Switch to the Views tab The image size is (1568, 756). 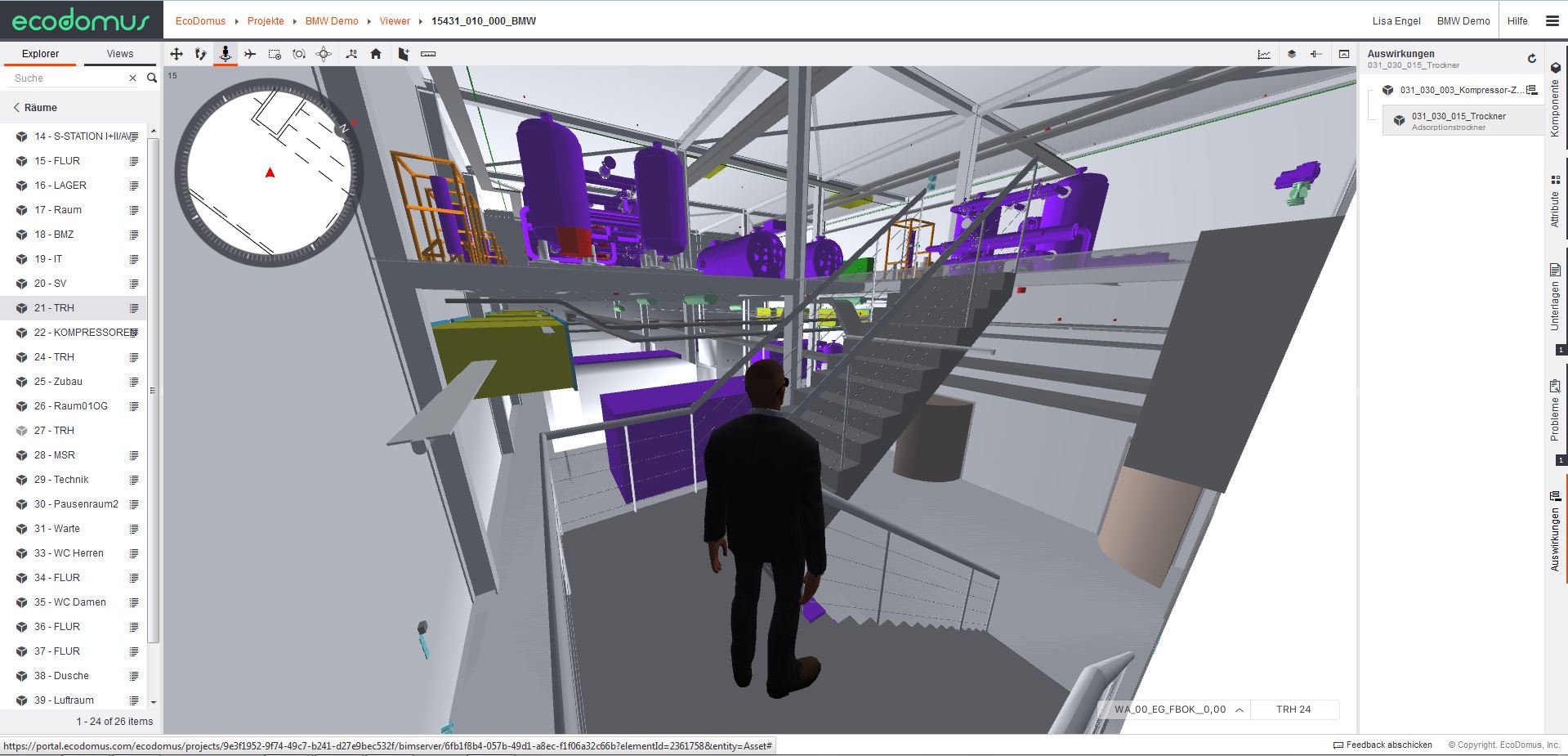tap(120, 54)
